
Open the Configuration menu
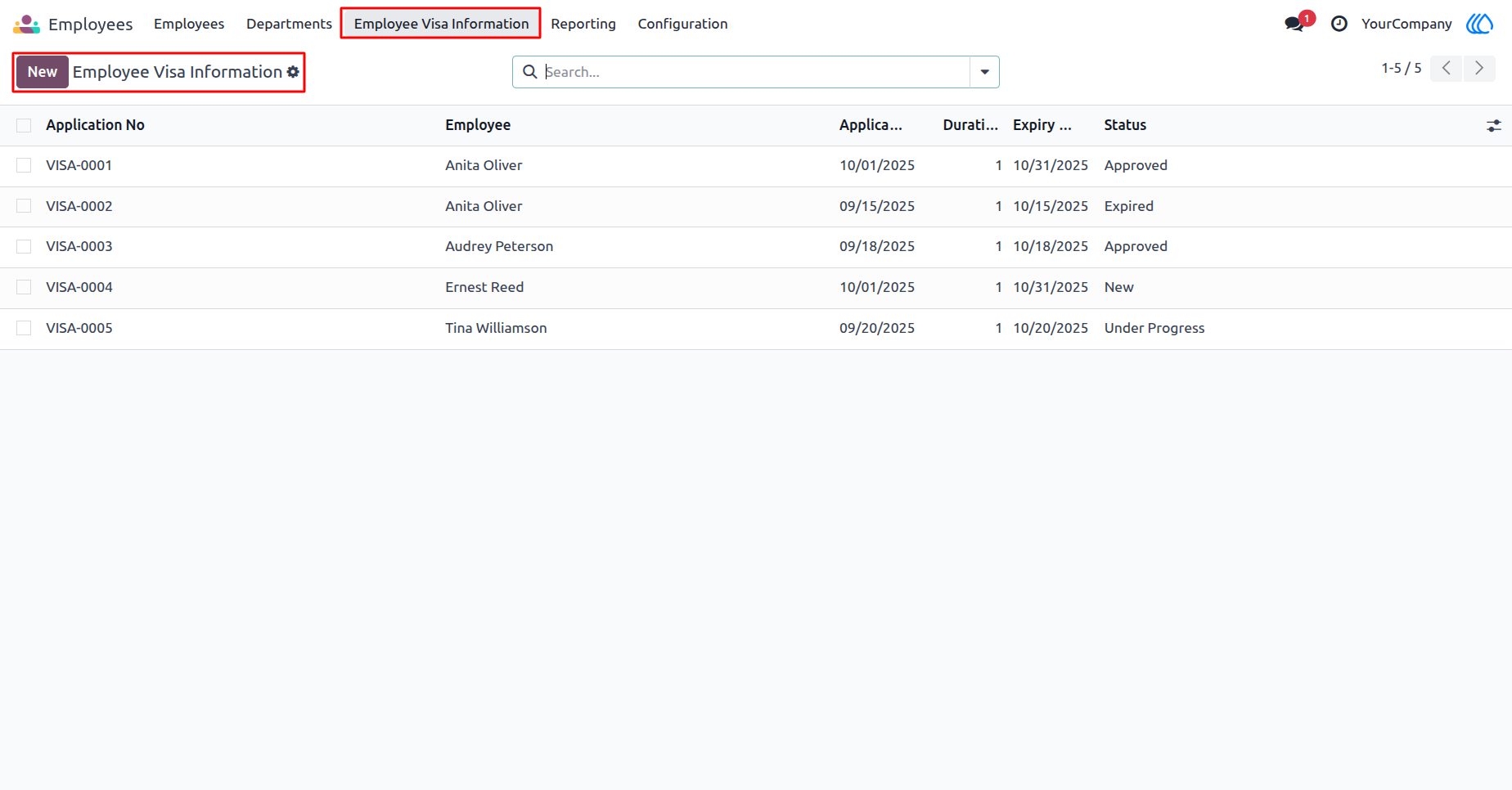coord(682,24)
